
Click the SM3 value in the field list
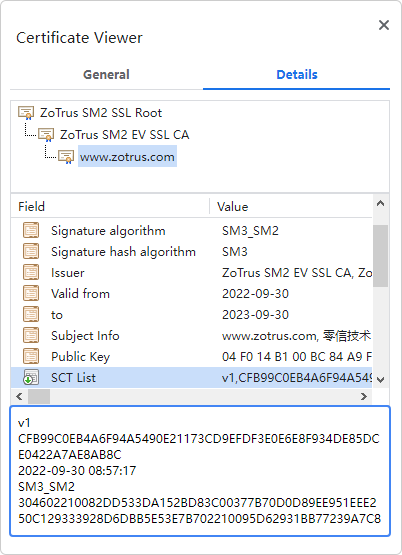click(235, 252)
